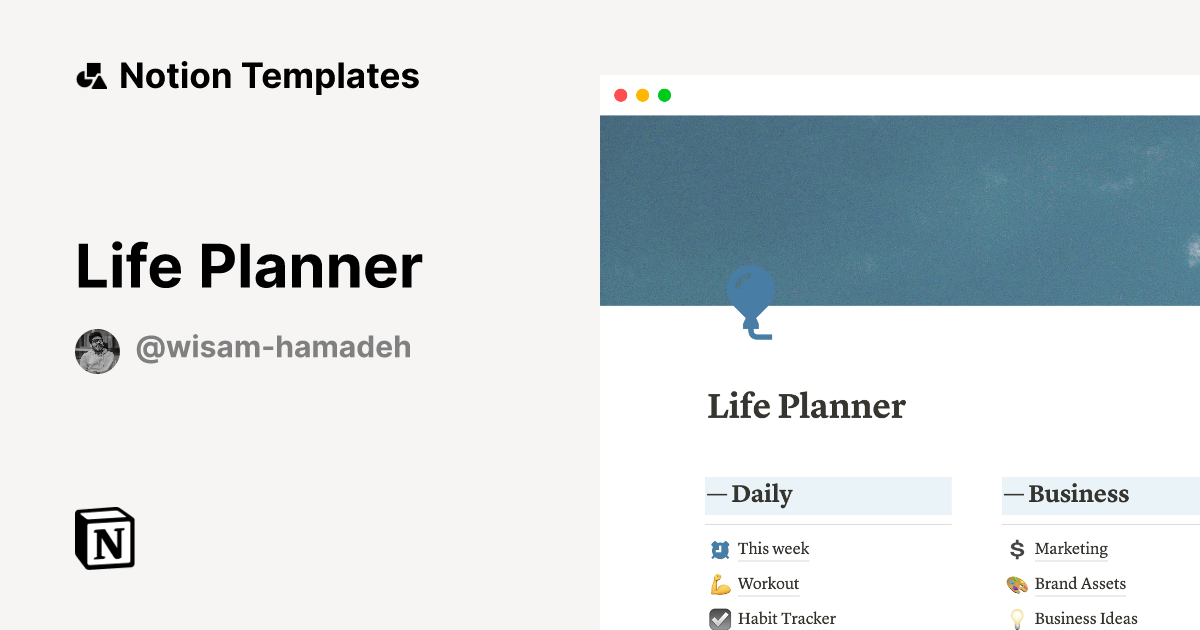Click the light bulb Business Ideas icon
1200x630 pixels.
coord(1017,619)
